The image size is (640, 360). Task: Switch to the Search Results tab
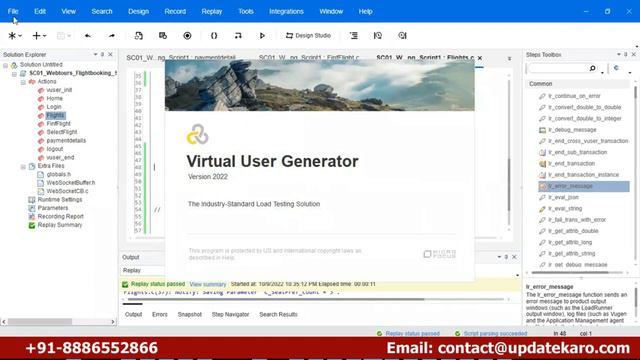pyautogui.click(x=278, y=314)
